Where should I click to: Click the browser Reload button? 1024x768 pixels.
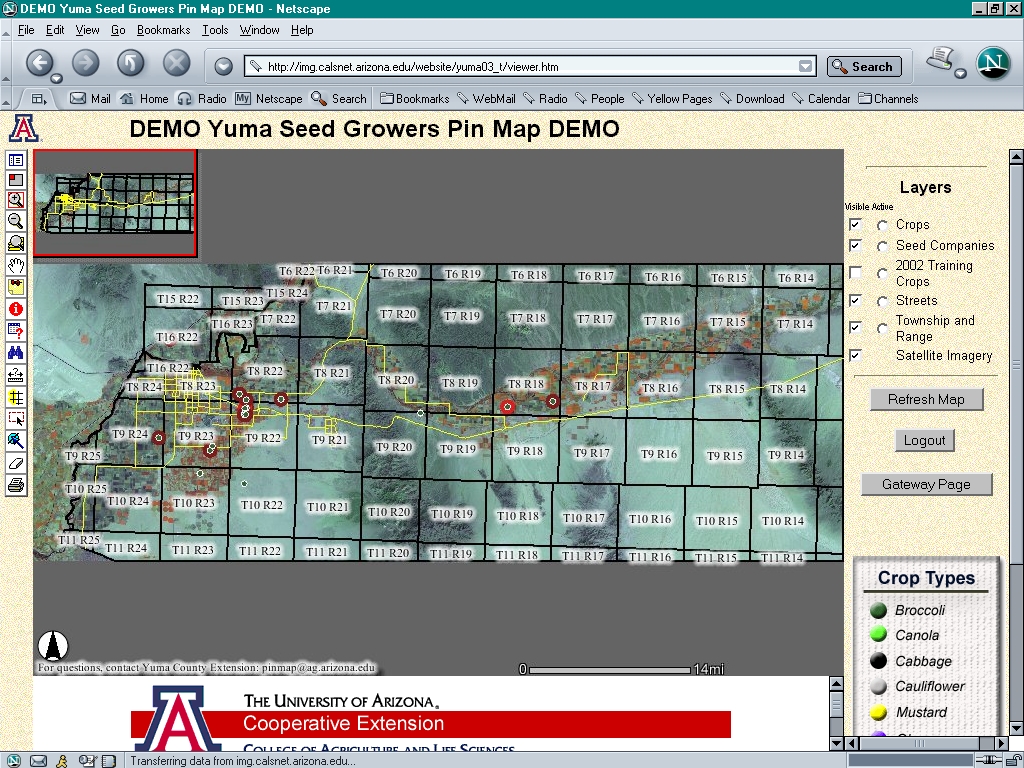click(131, 64)
